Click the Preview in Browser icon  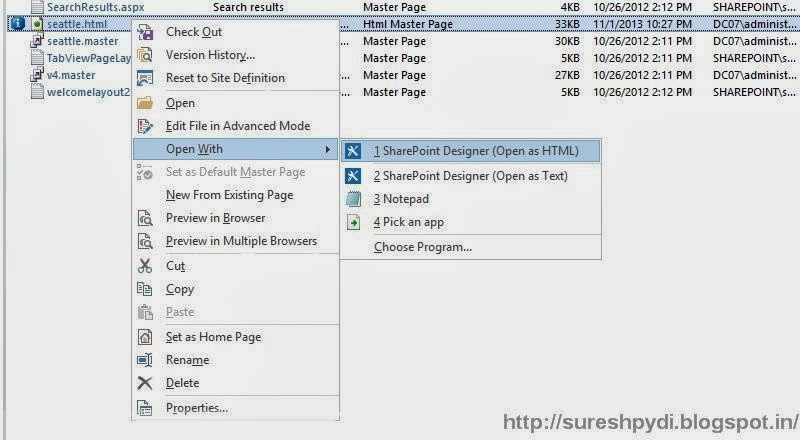tap(145, 218)
